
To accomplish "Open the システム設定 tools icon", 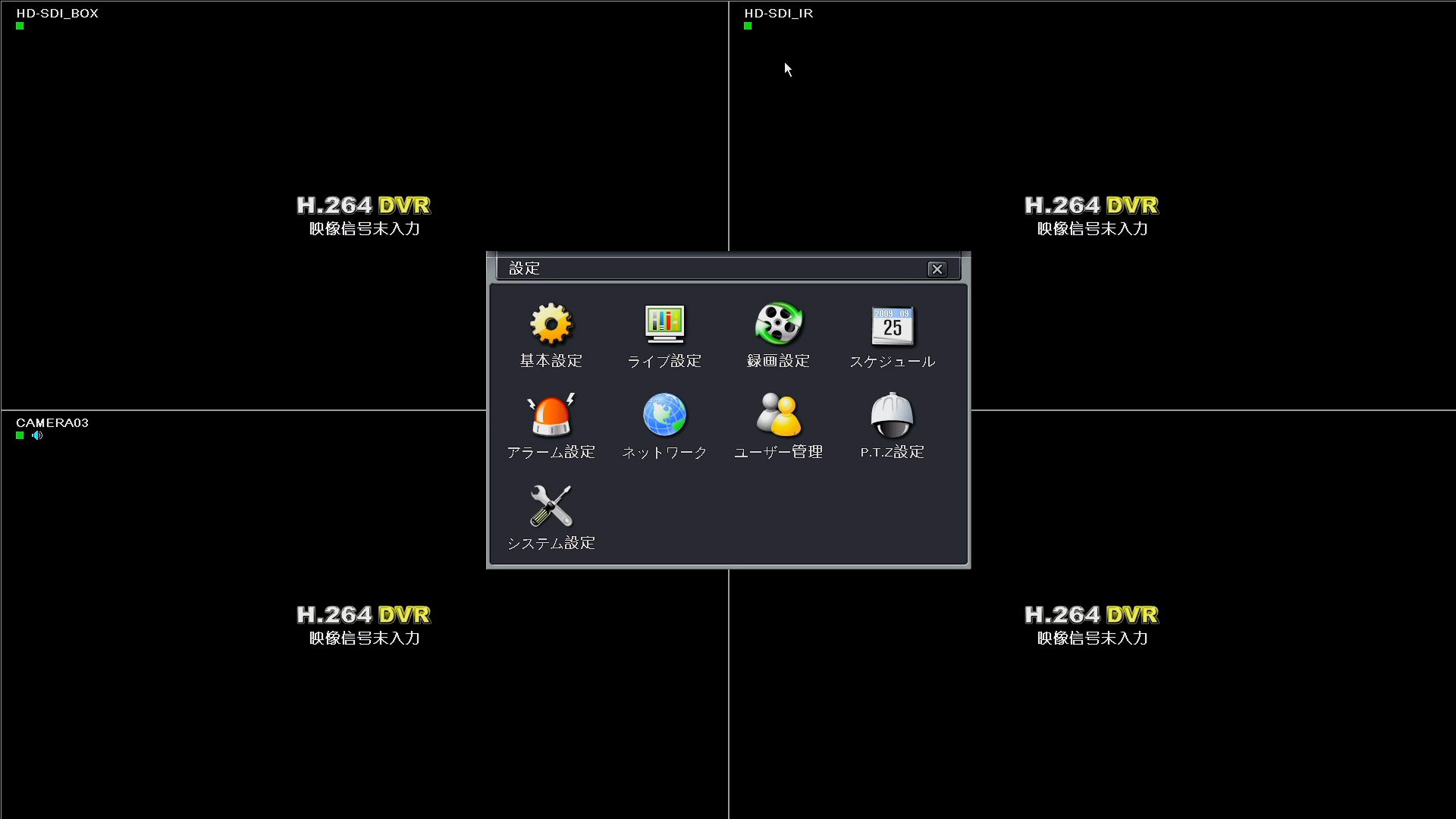I will click(551, 507).
